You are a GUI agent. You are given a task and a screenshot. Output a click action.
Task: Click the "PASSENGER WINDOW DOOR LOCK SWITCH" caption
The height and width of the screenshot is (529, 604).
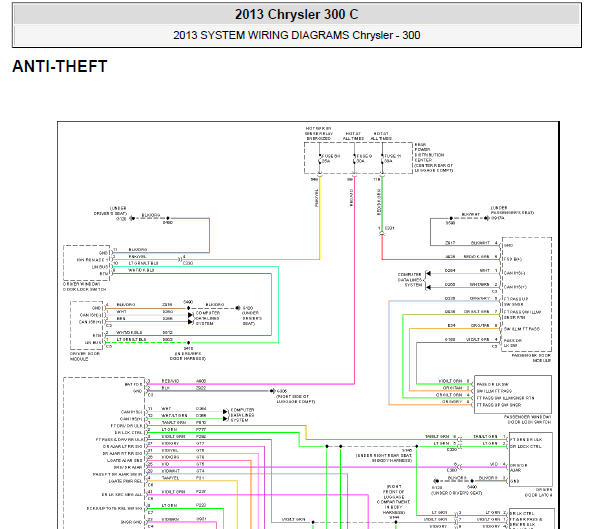(528, 420)
